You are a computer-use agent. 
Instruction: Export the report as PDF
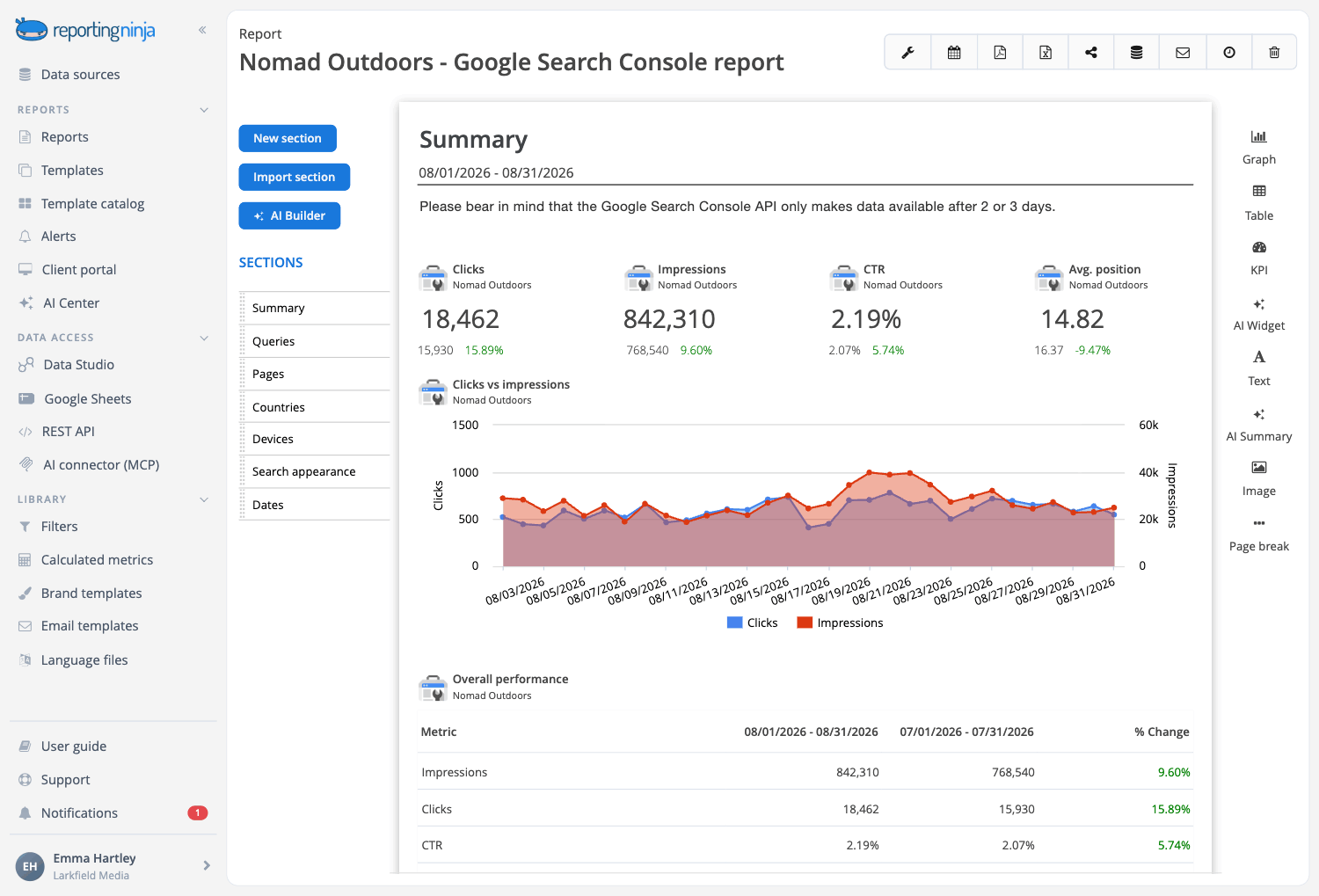click(1000, 53)
